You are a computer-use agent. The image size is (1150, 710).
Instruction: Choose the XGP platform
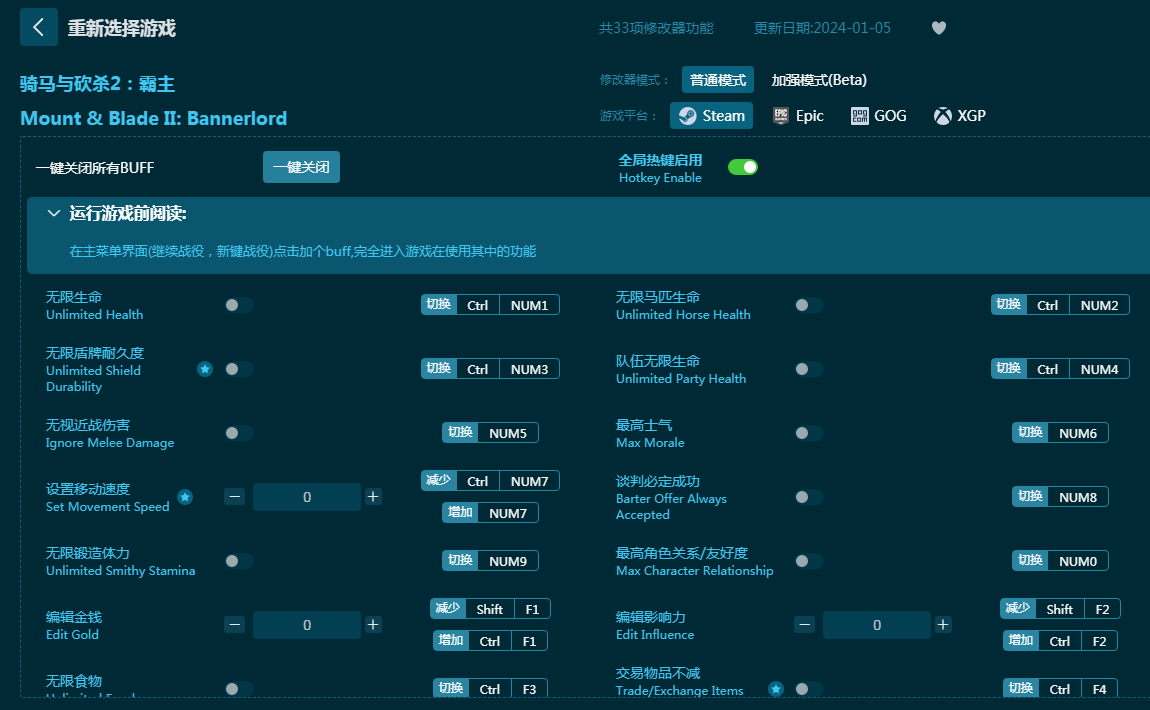coord(959,116)
